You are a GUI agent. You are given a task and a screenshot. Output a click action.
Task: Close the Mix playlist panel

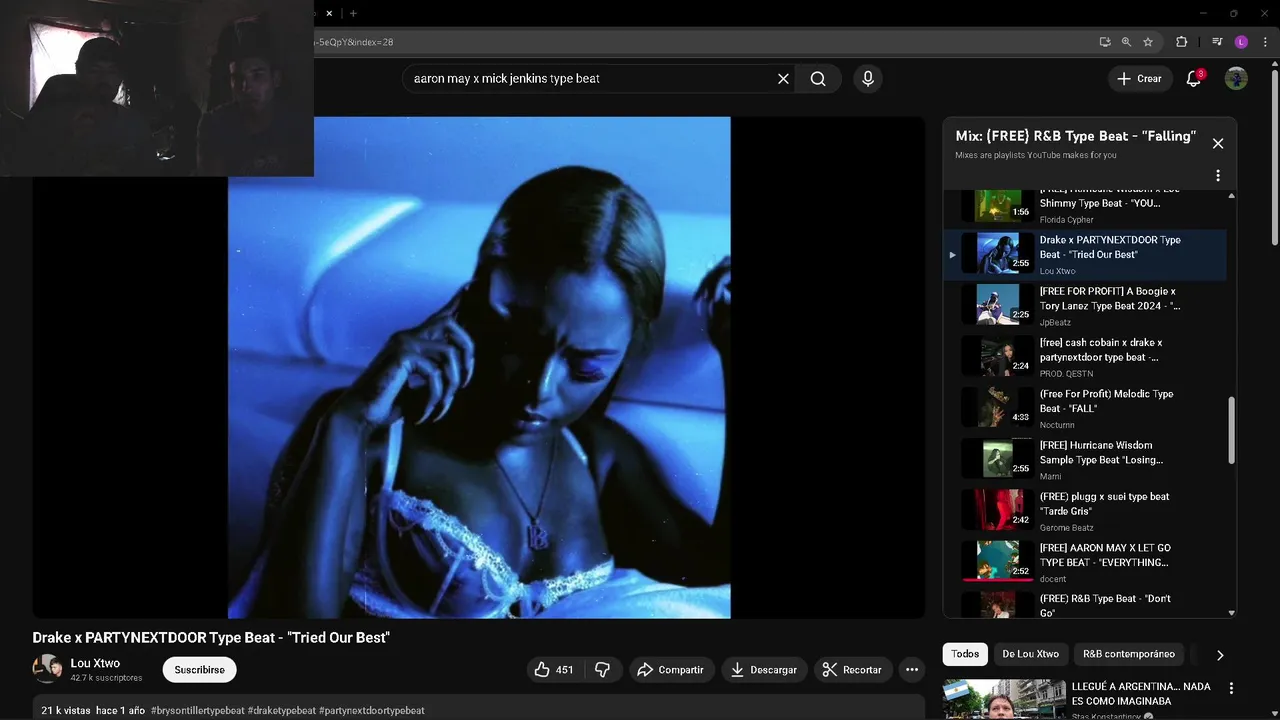[1217, 143]
